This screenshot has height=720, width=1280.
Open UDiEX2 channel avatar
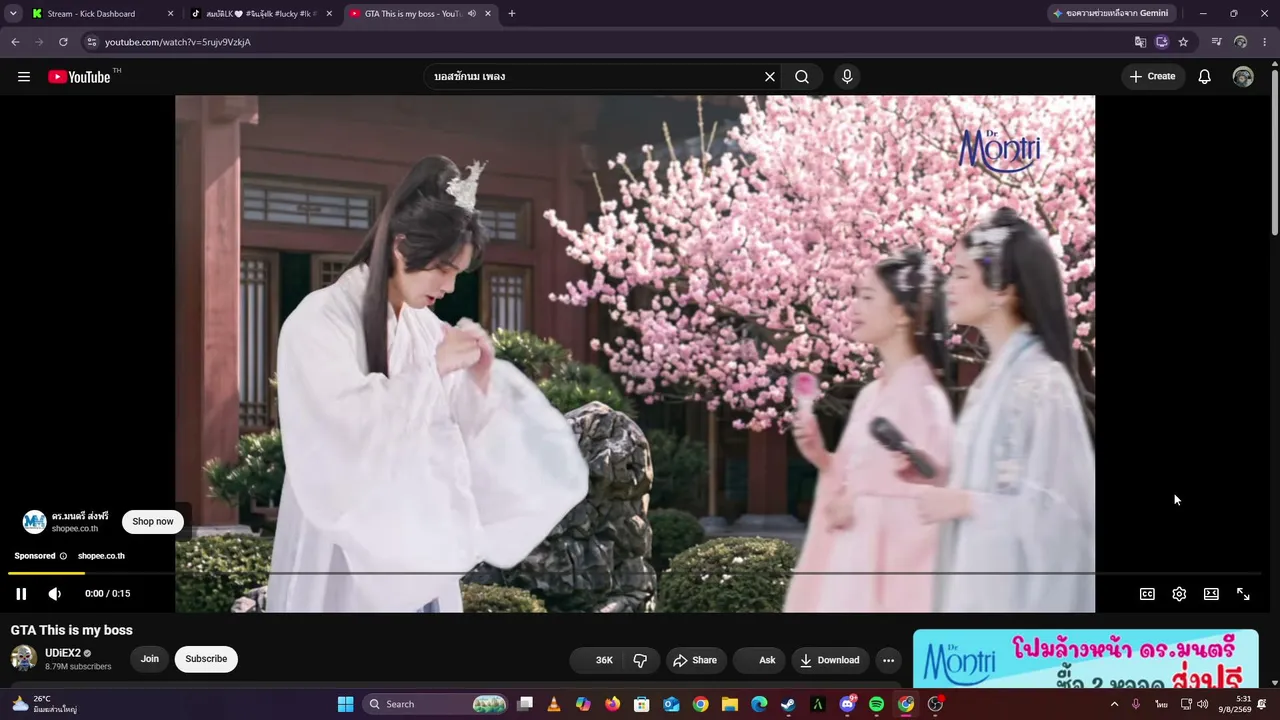click(x=24, y=658)
